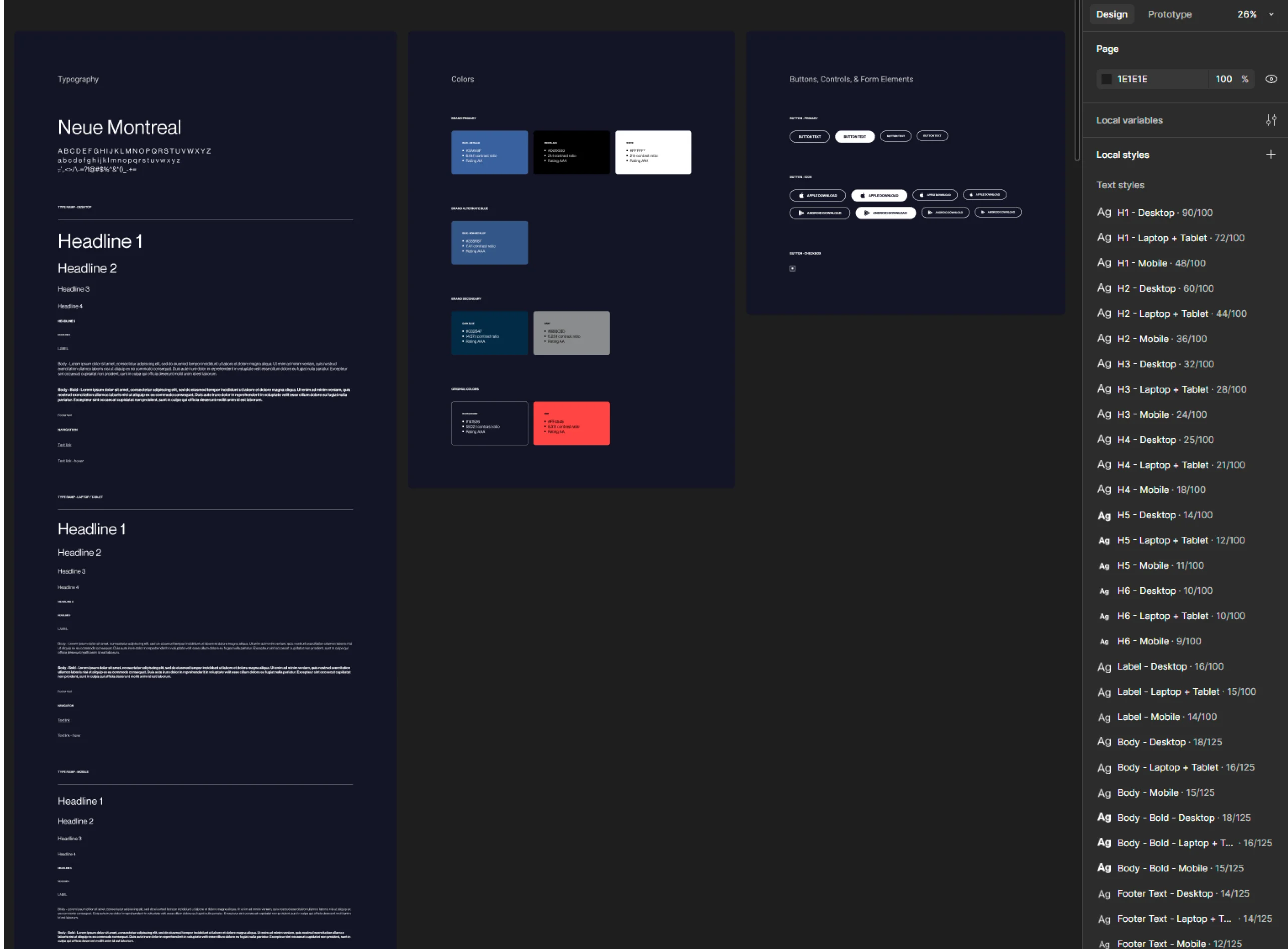The width and height of the screenshot is (1288, 949).
Task: Click Ag icon for Label - Mobile style
Action: [1104, 717]
